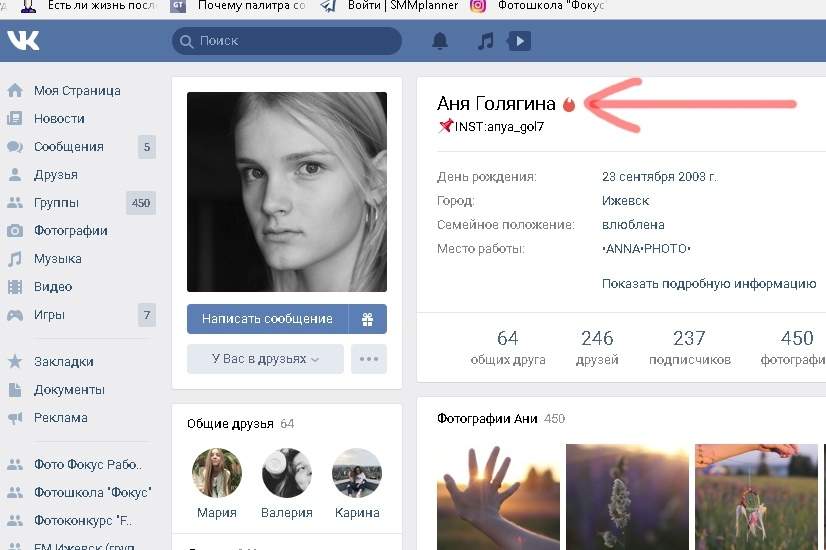
Task: Expand Показать подробную информацию
Action: coord(709,284)
